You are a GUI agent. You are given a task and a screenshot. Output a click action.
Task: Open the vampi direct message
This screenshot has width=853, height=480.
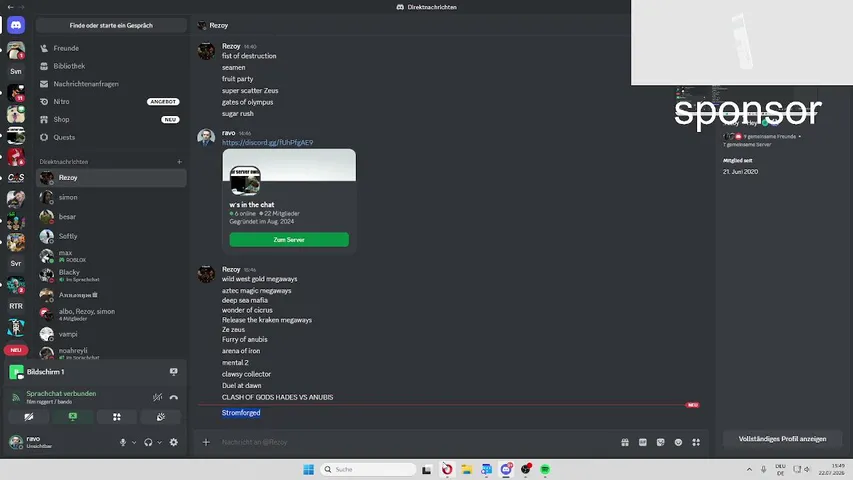pos(111,334)
